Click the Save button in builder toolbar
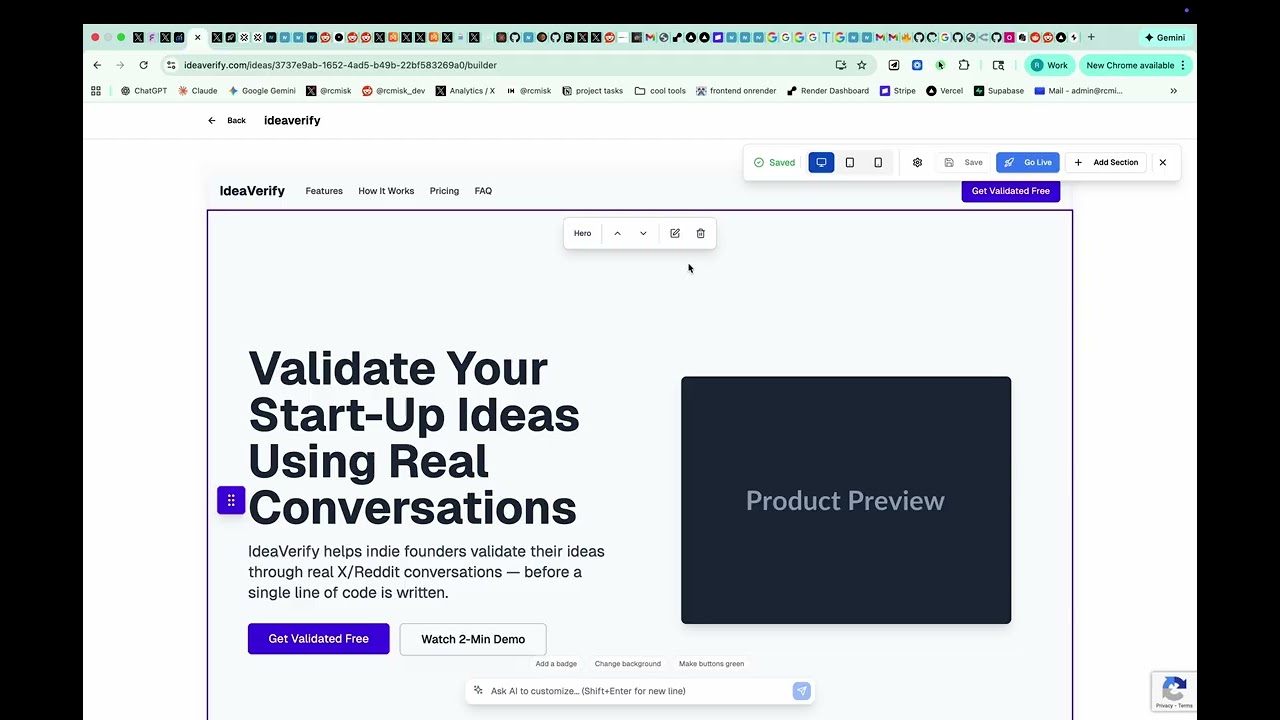Screen dimensions: 1280x720 (964, 162)
